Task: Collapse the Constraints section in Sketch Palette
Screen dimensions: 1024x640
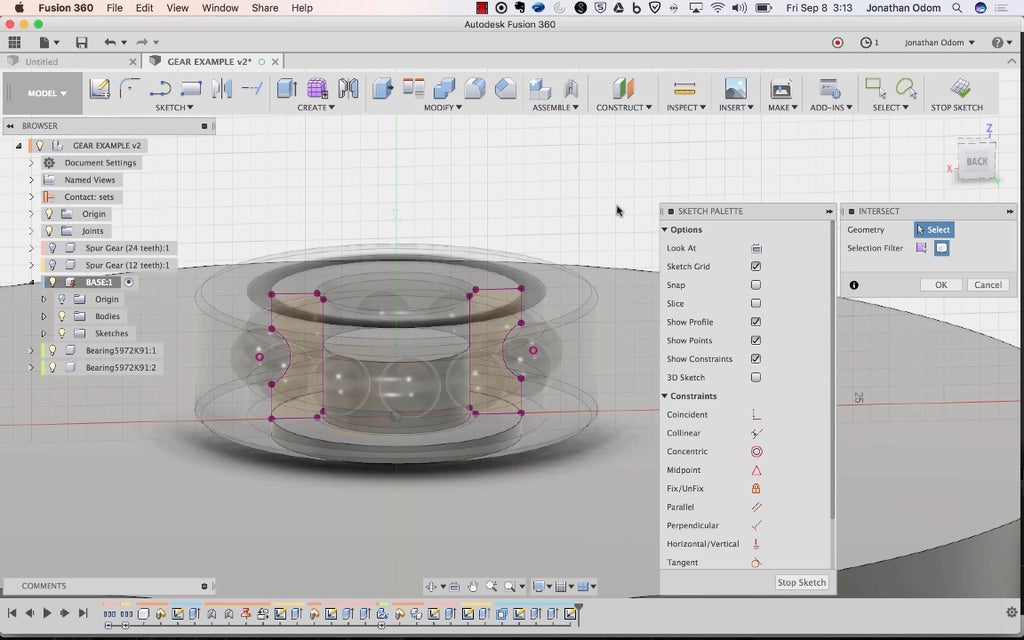Action: [664, 396]
